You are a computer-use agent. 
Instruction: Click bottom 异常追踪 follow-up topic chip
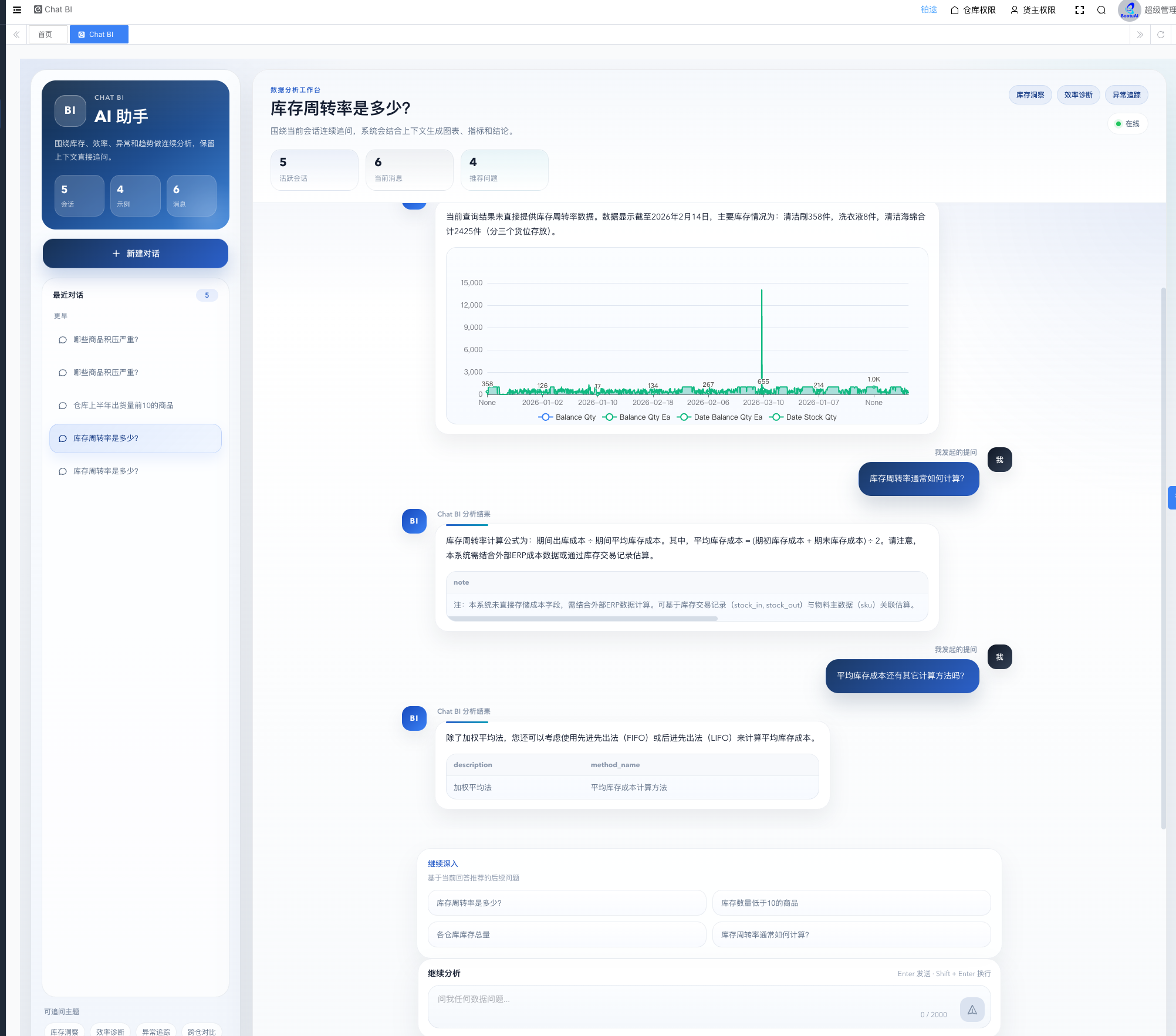[x=156, y=1031]
